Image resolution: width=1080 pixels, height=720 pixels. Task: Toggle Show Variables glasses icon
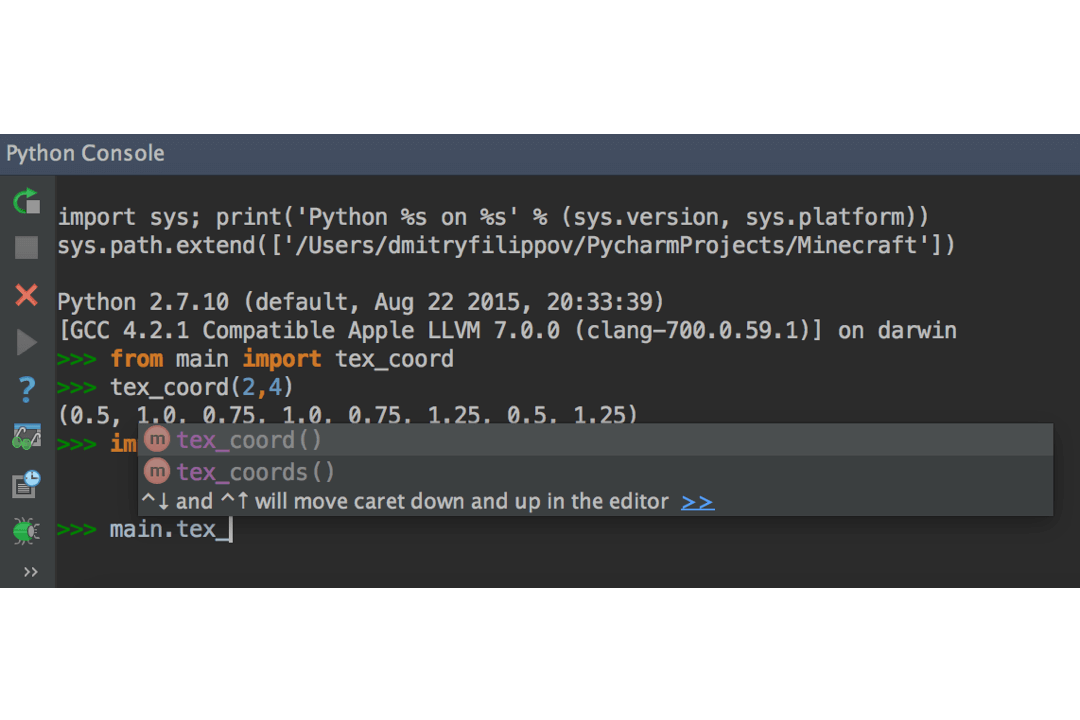click(27, 437)
